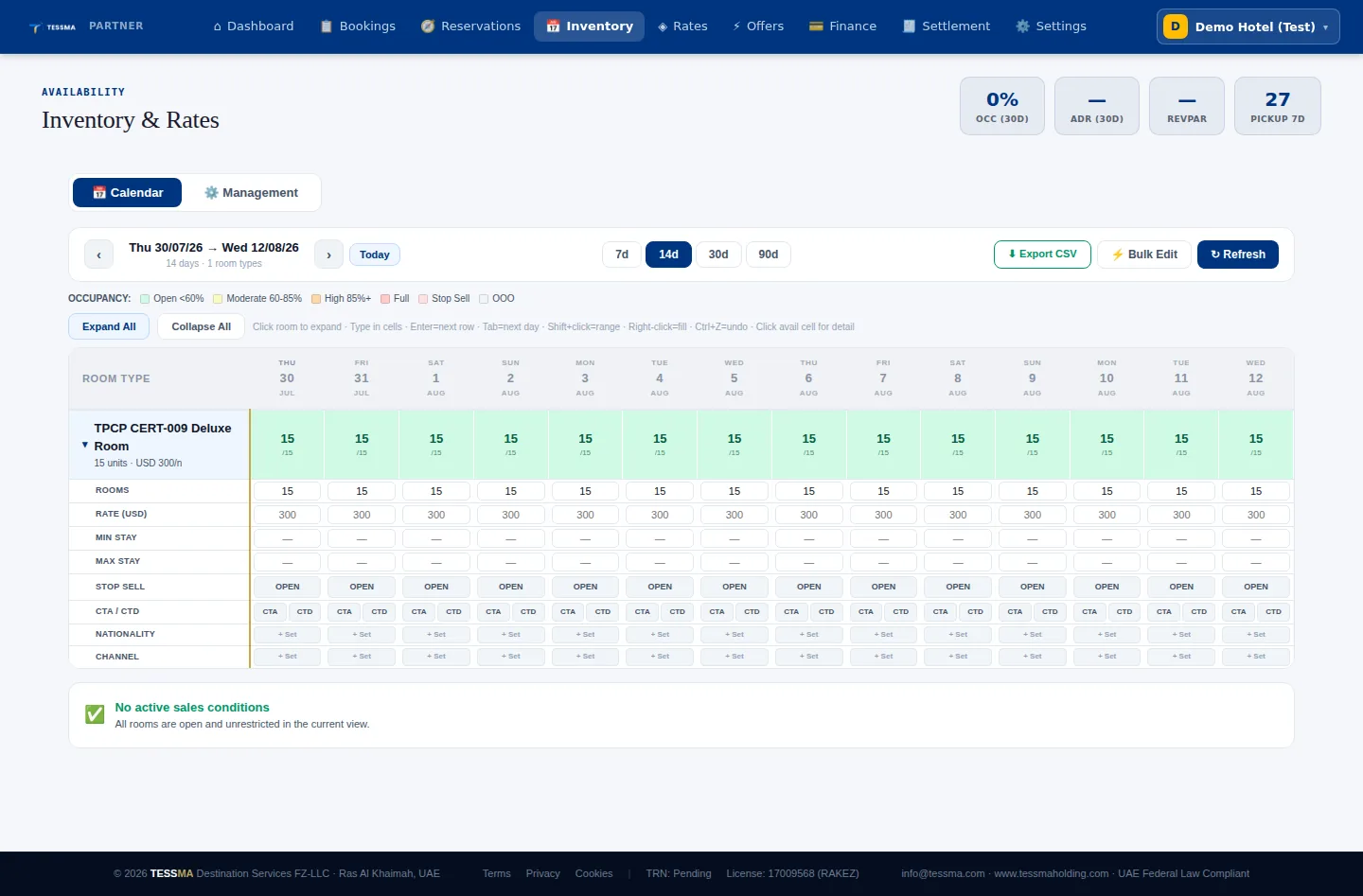Switch to the Management tab
Viewport: 1363px width, 896px height.
point(251,192)
